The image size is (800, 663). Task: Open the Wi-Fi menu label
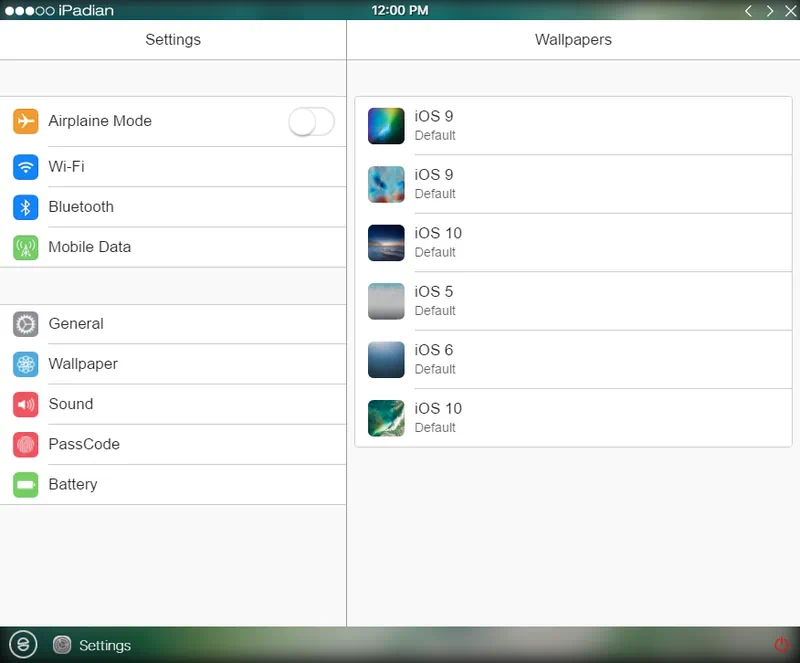click(66, 167)
